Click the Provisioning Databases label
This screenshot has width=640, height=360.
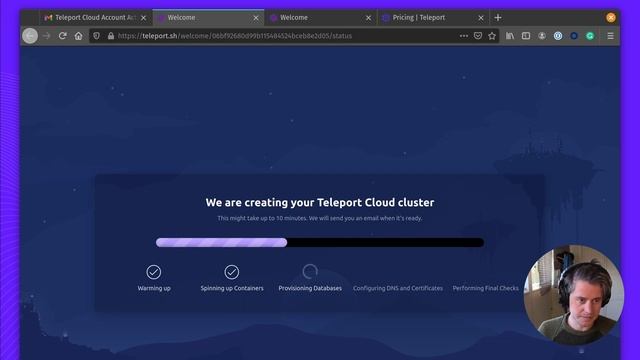point(310,288)
